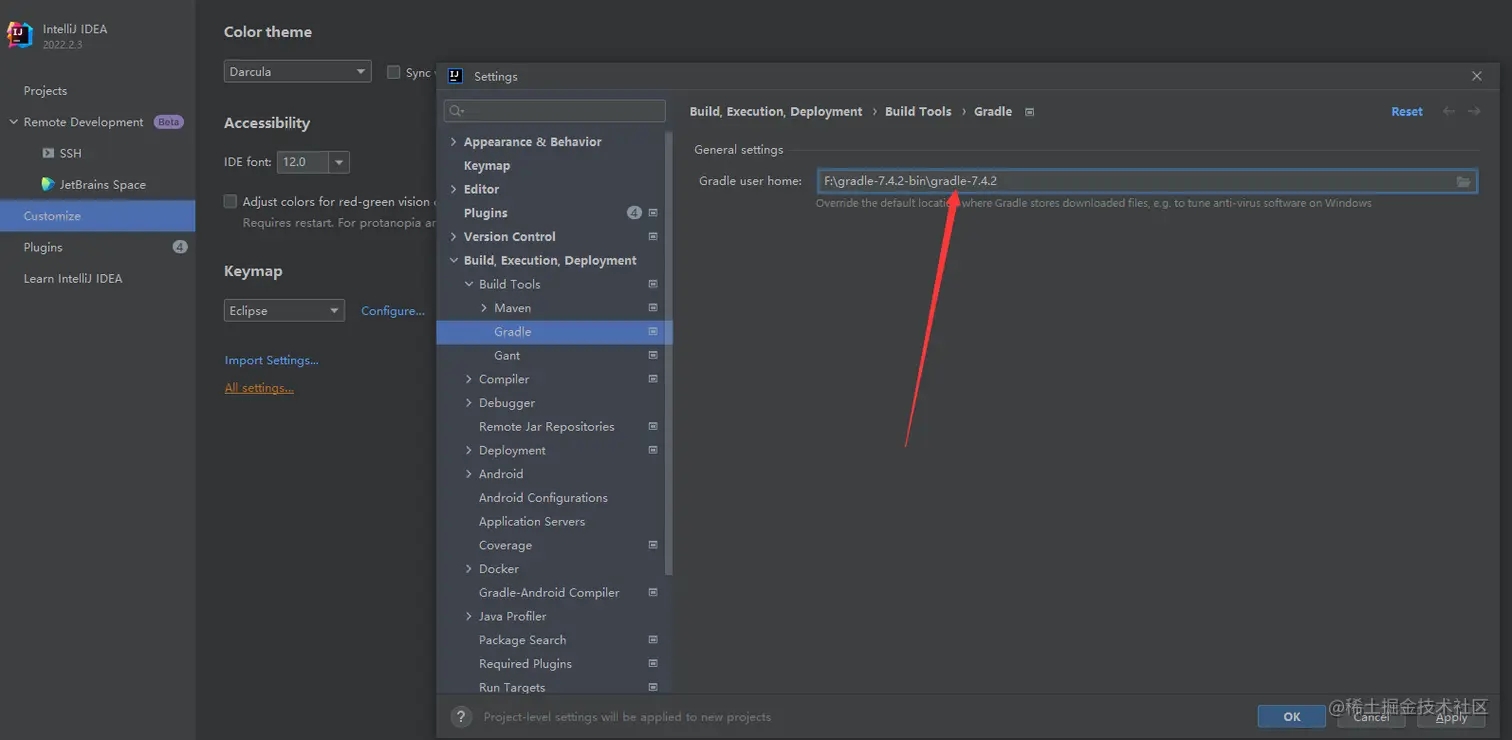Click project-level icon beside Gradle breadcrumb

[1029, 112]
